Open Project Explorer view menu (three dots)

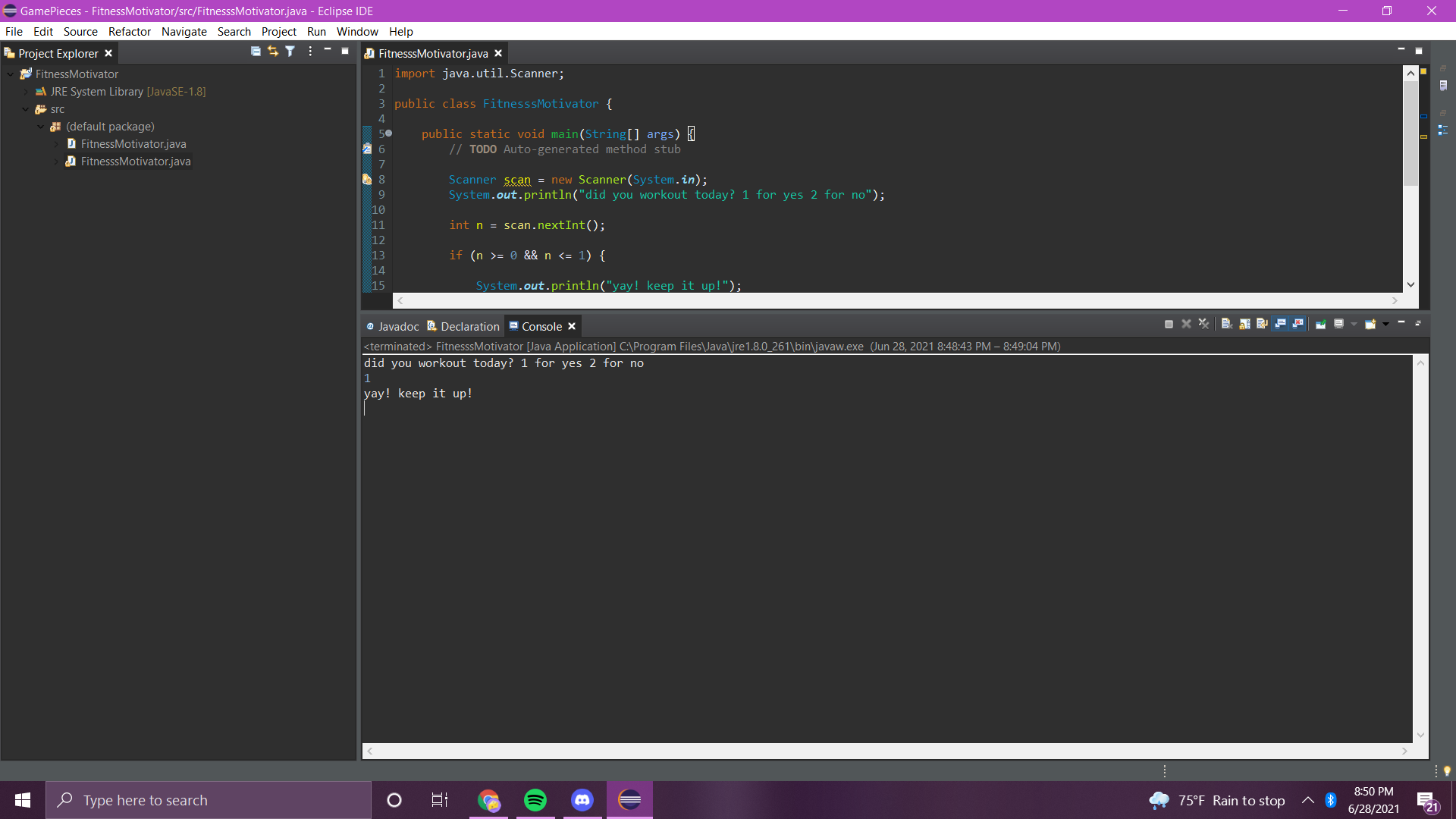310,52
